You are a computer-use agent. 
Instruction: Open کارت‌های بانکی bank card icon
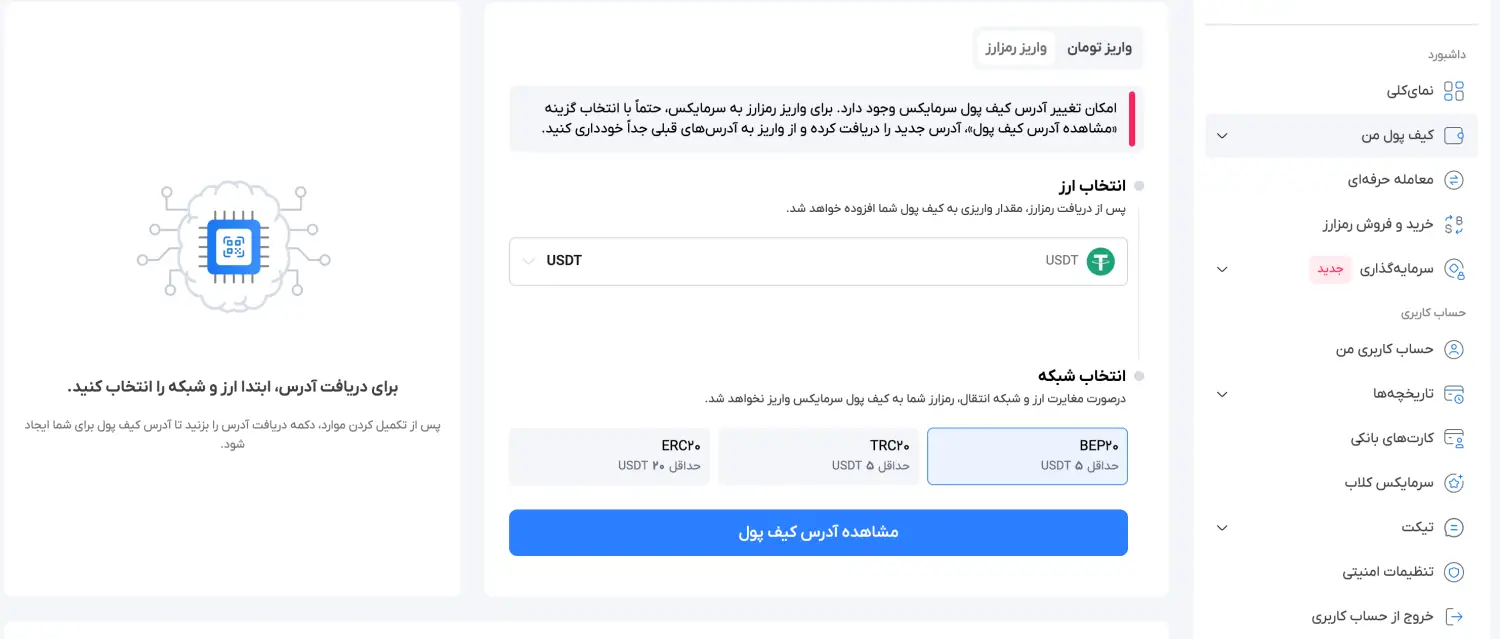[1456, 438]
